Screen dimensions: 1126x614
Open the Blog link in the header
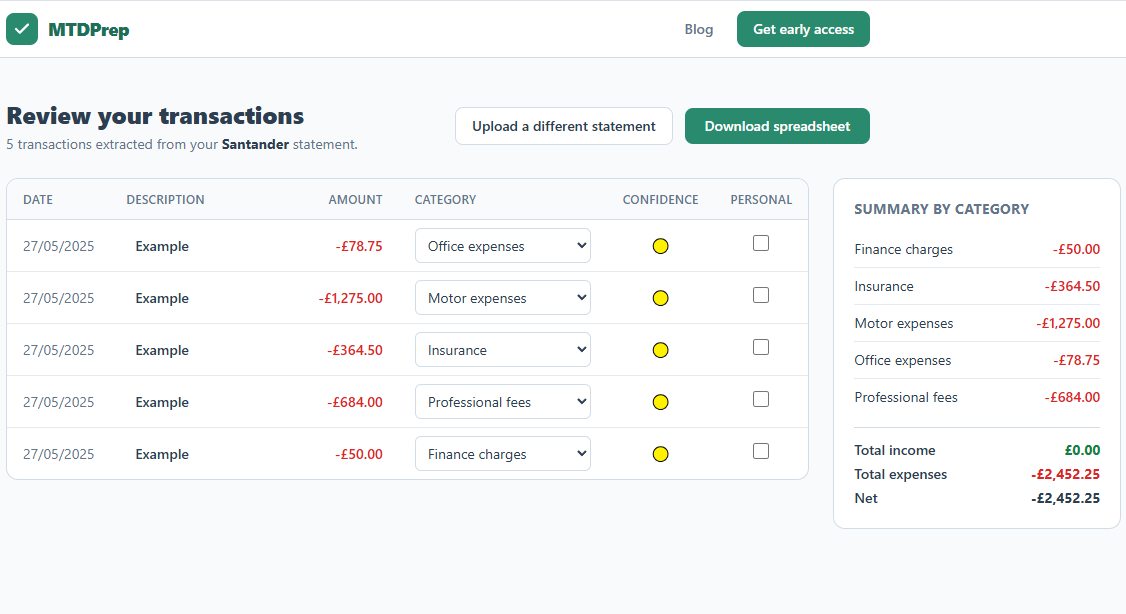(699, 29)
